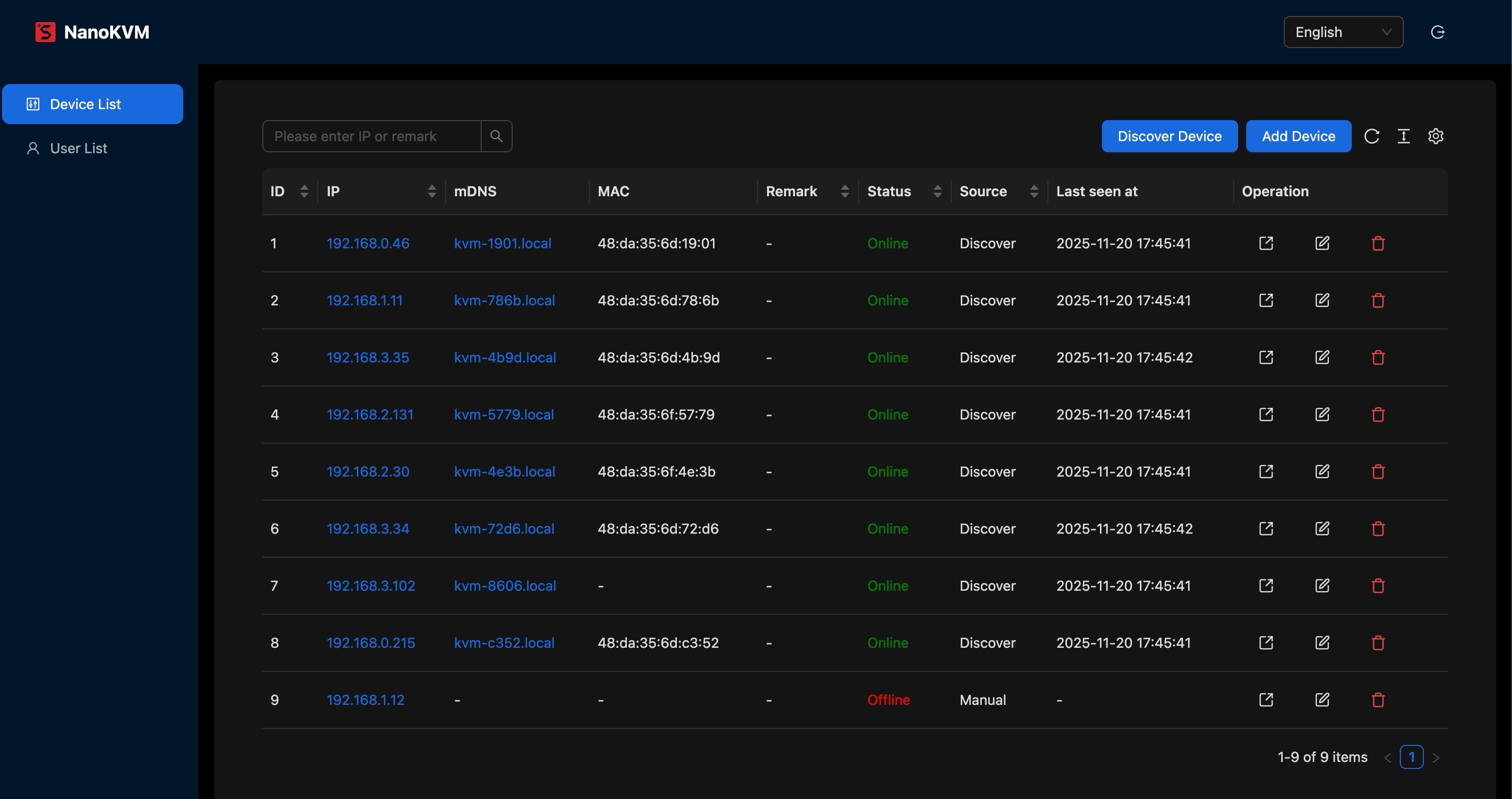Focus the IP or remark search field
The height and width of the screenshot is (799, 1512).
tap(371, 136)
